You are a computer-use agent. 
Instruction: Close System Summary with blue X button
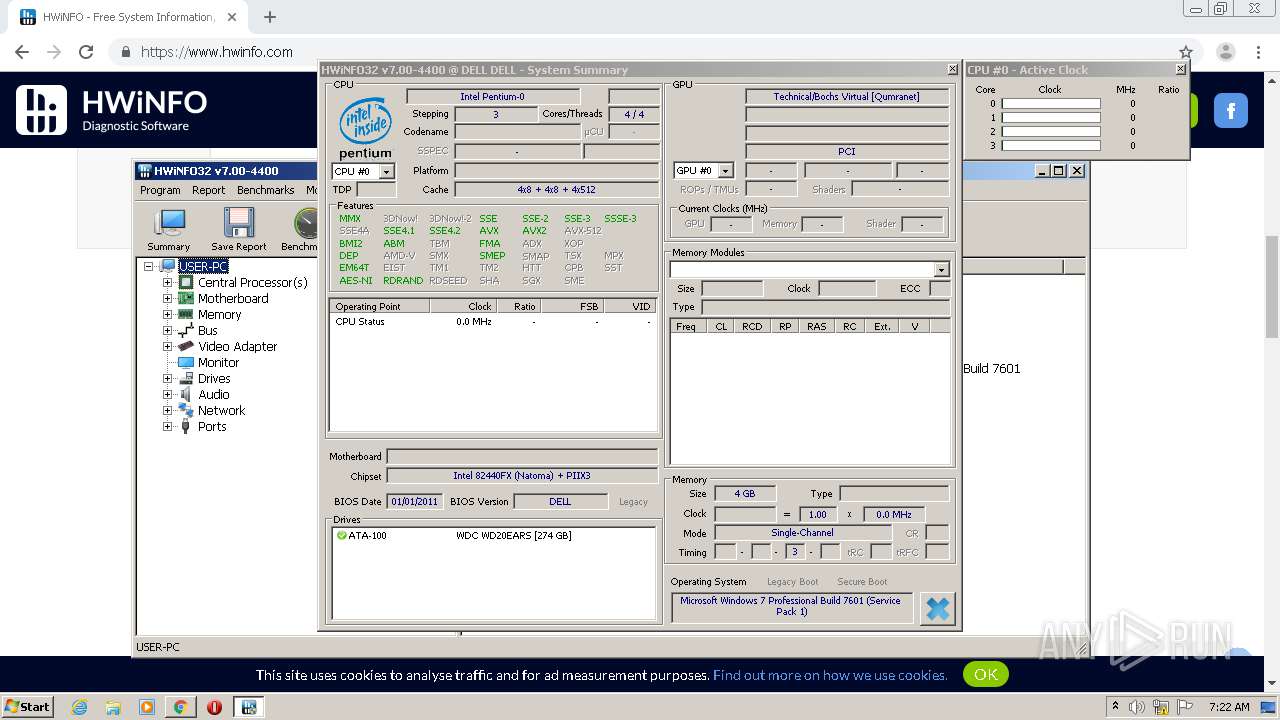[937, 609]
